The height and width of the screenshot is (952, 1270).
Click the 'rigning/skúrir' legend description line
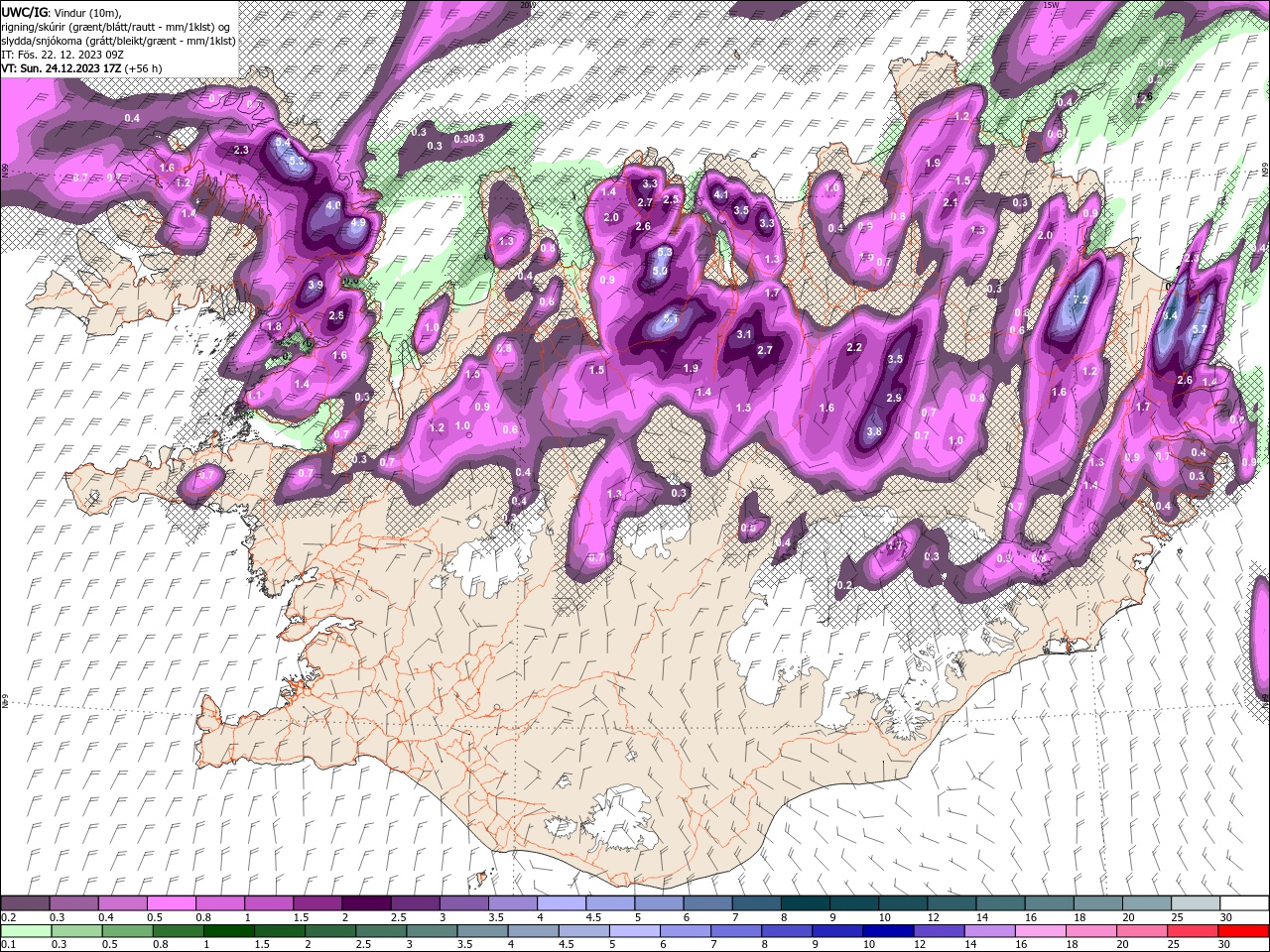tap(118, 26)
